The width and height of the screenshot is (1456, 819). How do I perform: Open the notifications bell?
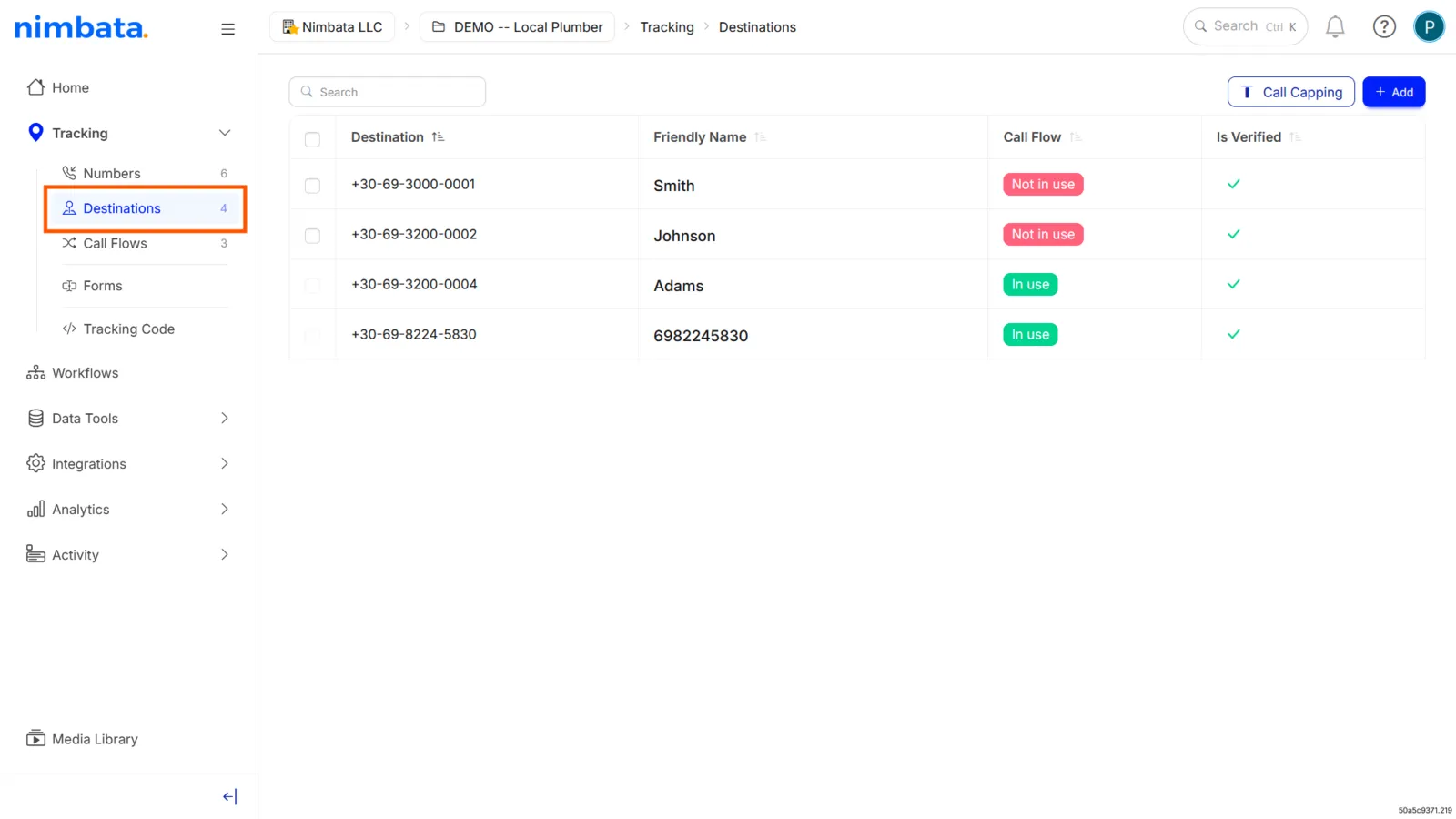[x=1334, y=27]
